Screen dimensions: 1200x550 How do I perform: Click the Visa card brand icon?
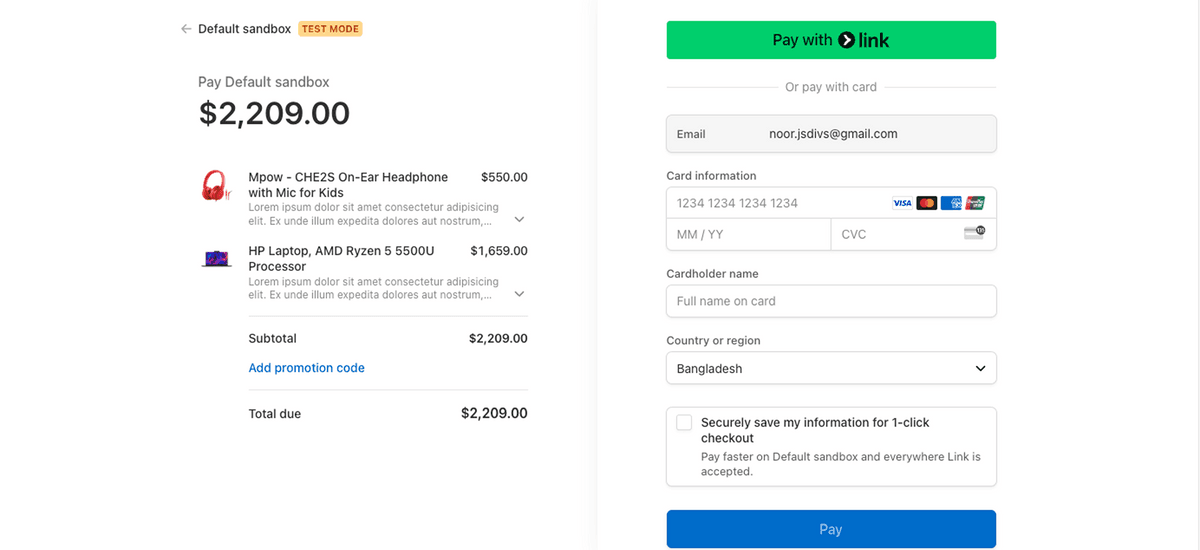click(x=902, y=203)
